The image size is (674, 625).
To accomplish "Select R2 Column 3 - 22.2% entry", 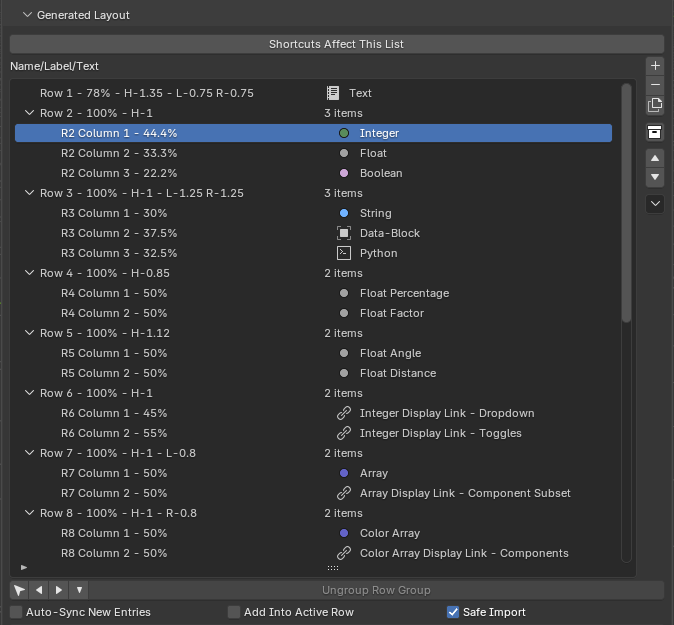I will click(313, 173).
